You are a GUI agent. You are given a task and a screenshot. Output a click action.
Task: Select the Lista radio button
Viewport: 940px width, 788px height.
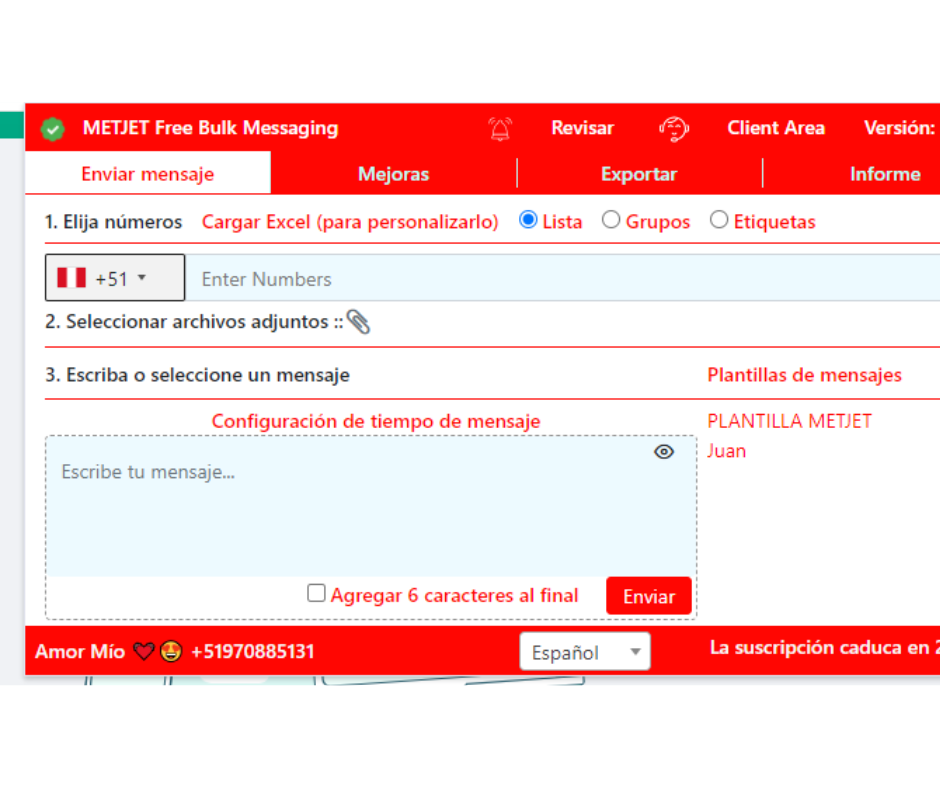point(528,220)
